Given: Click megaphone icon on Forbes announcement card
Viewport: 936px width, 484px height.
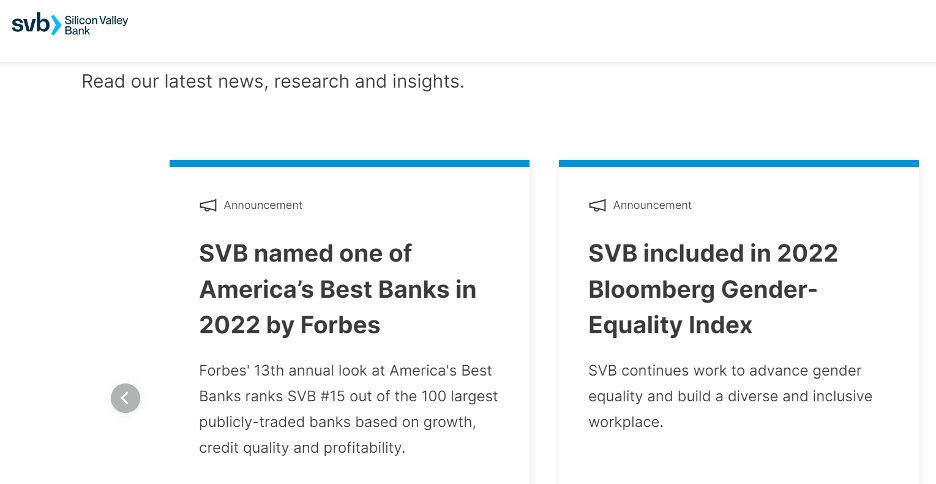Looking at the screenshot, I should pyautogui.click(x=208, y=205).
